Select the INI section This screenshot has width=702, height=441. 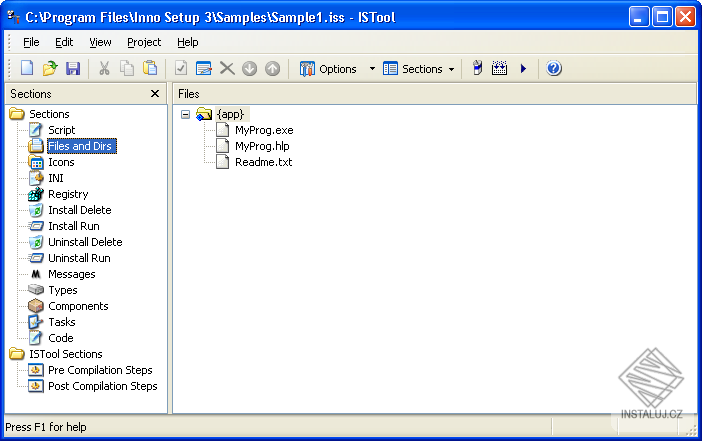(x=56, y=178)
